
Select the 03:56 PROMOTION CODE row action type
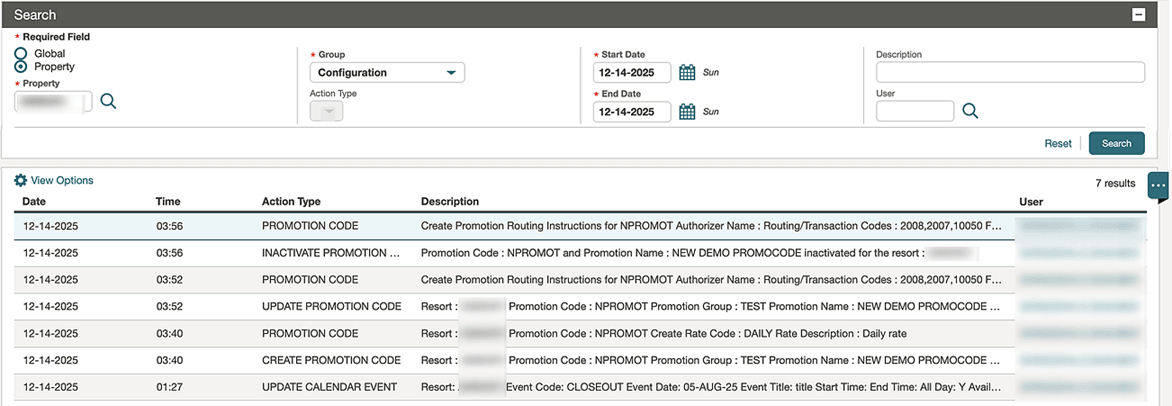pos(310,225)
